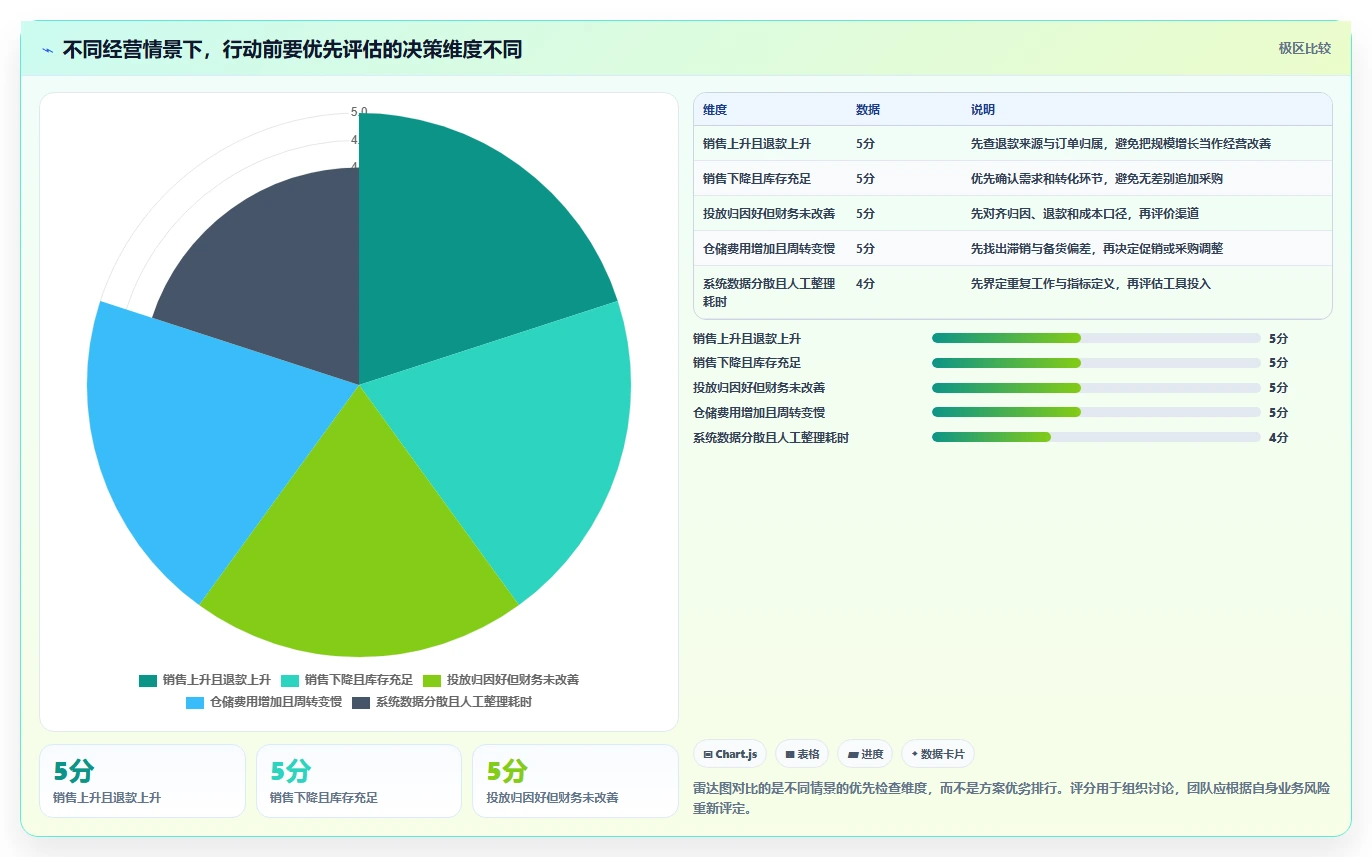1372x857 pixels.
Task: Open the 5分 card for 销售下降且库存充足
Action: tap(359, 781)
